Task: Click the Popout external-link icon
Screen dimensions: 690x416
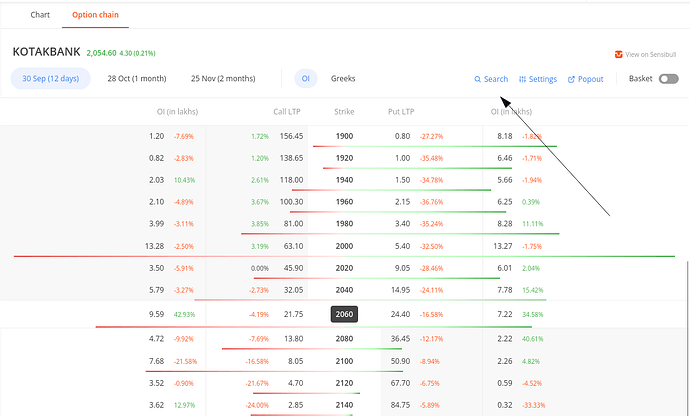Action: tap(571, 79)
